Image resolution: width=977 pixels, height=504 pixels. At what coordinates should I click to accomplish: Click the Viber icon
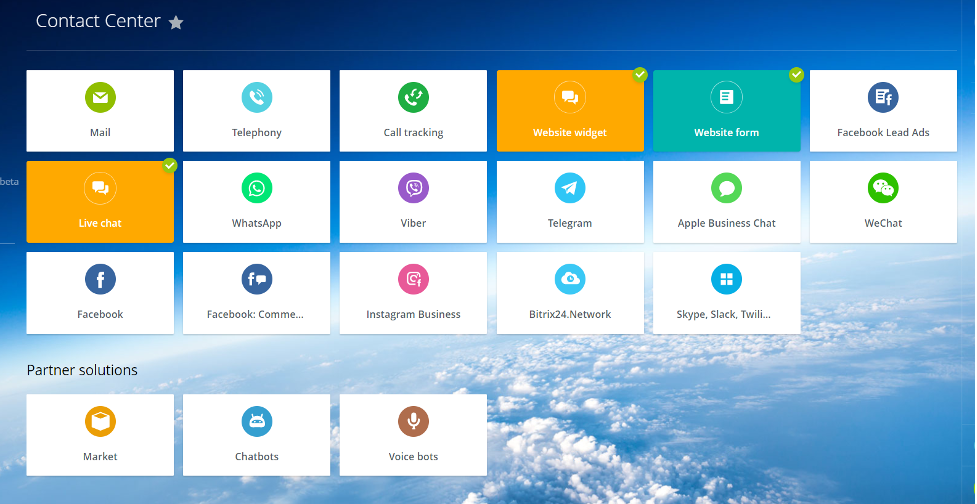(413, 188)
